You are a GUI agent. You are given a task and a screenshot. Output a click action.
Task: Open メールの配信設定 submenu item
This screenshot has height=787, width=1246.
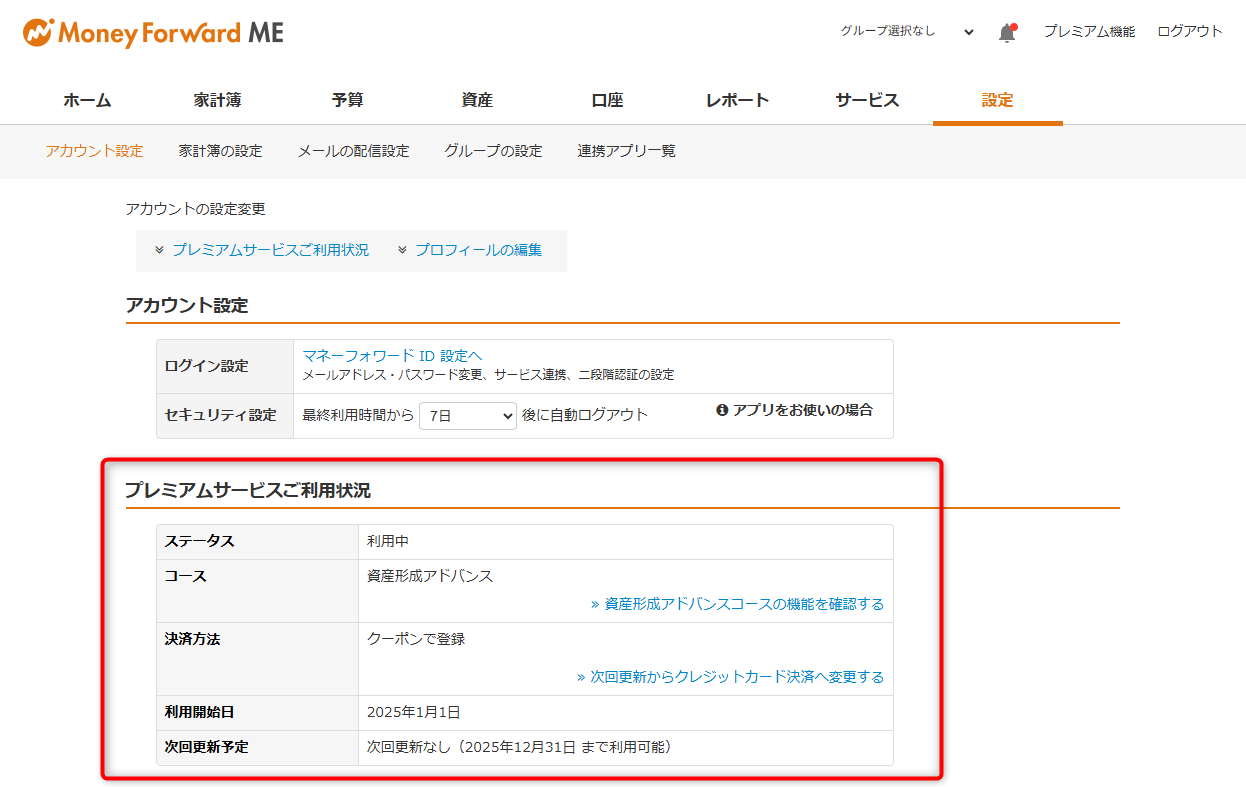pos(353,151)
